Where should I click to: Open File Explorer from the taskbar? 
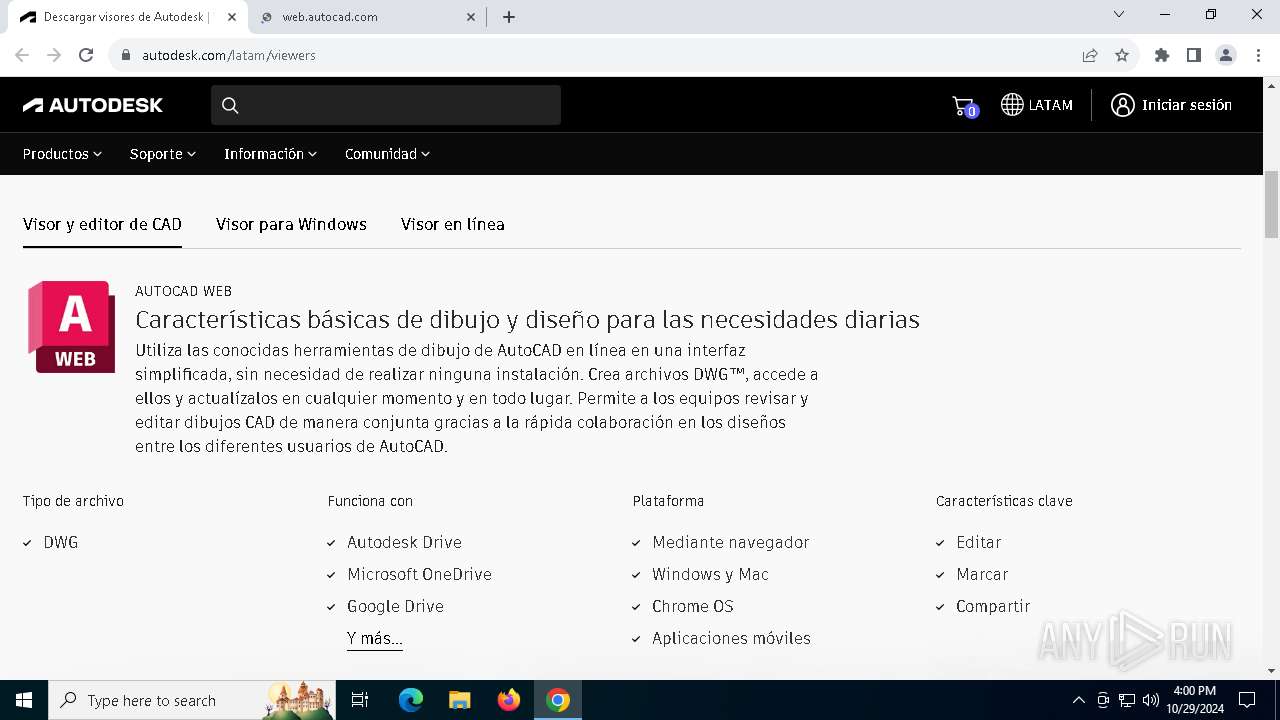(x=459, y=700)
